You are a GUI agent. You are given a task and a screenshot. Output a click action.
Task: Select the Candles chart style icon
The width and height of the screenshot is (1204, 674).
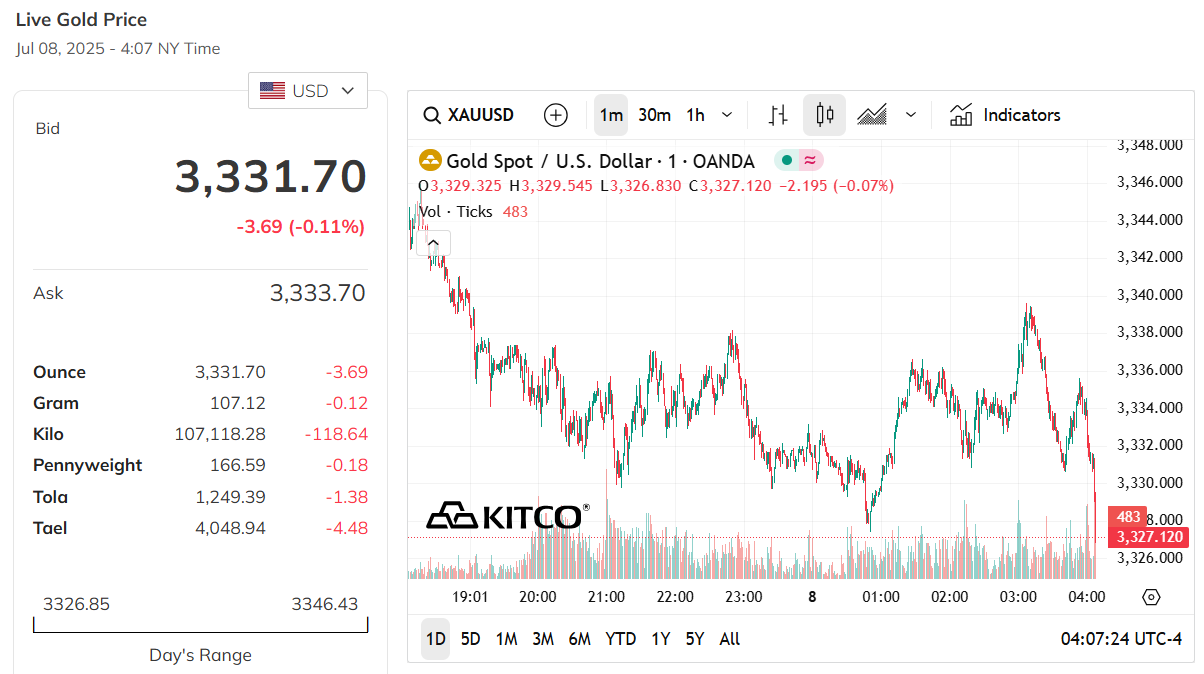point(824,115)
